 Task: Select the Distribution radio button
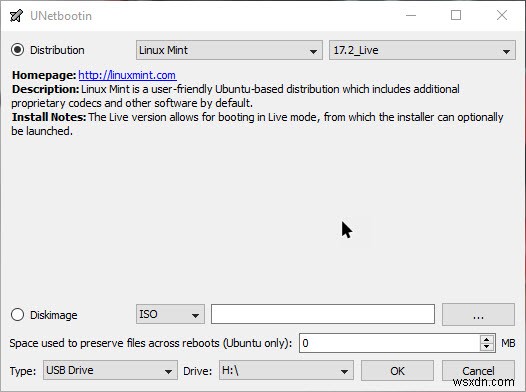pos(17,50)
